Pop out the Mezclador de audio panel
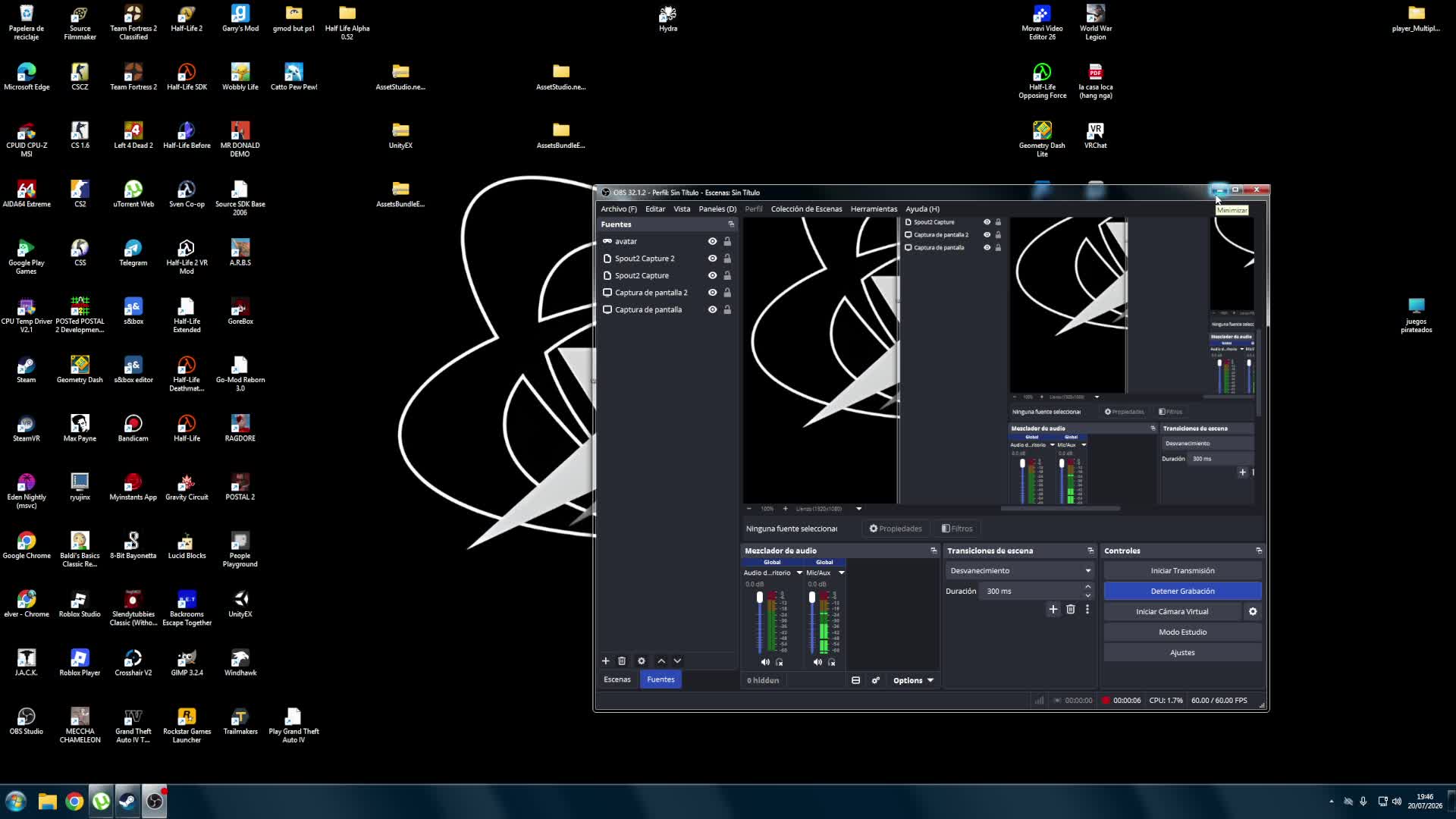 pos(934,551)
